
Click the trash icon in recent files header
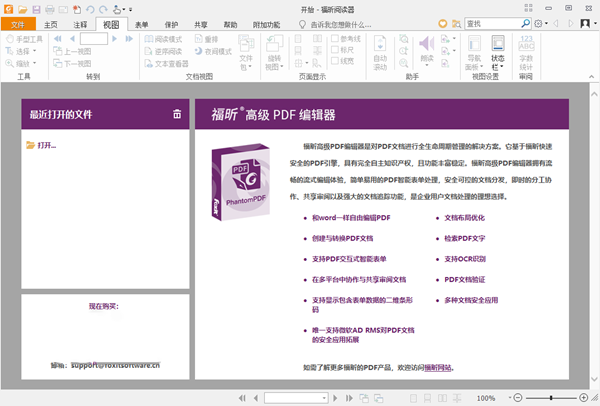click(177, 114)
